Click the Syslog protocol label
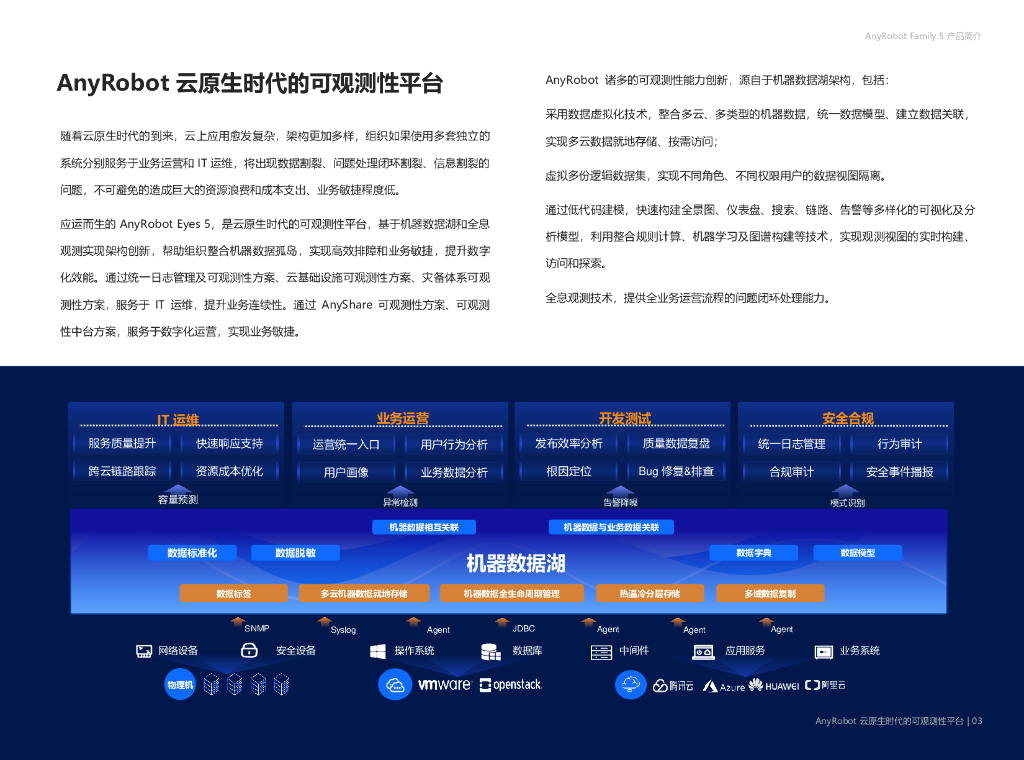This screenshot has height=760, width=1024. tap(343, 629)
